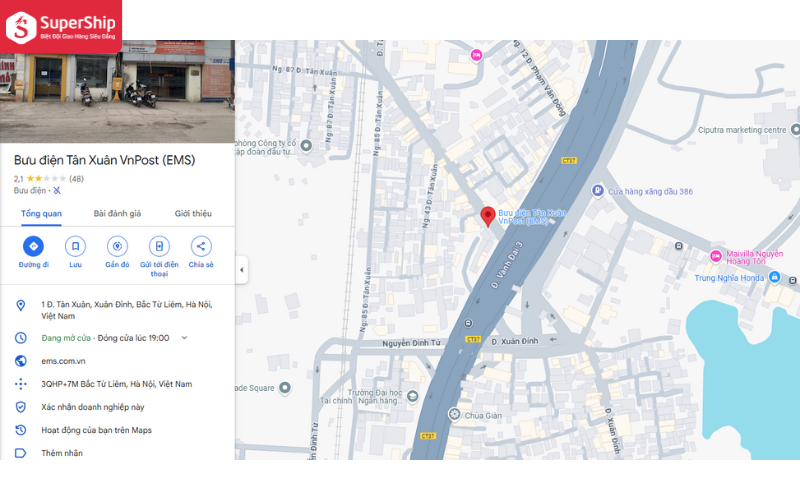Image resolution: width=800 pixels, height=500 pixels.
Task: Click the opening hours clock icon
Action: point(20,338)
